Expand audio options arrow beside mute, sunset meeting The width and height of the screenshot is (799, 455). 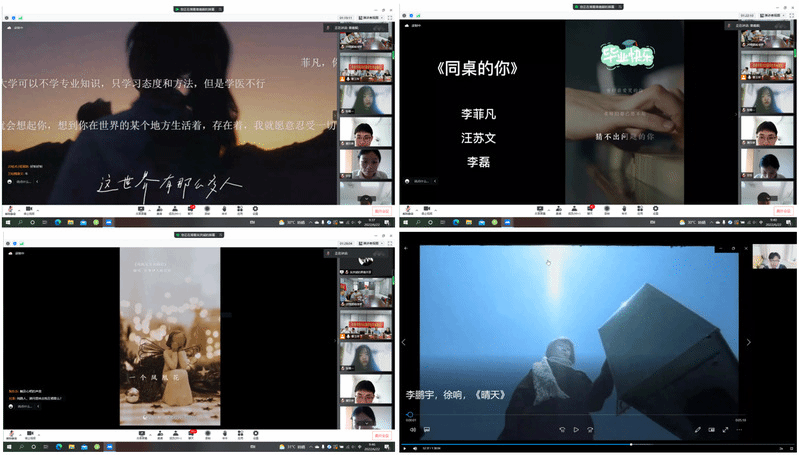tap(19, 209)
